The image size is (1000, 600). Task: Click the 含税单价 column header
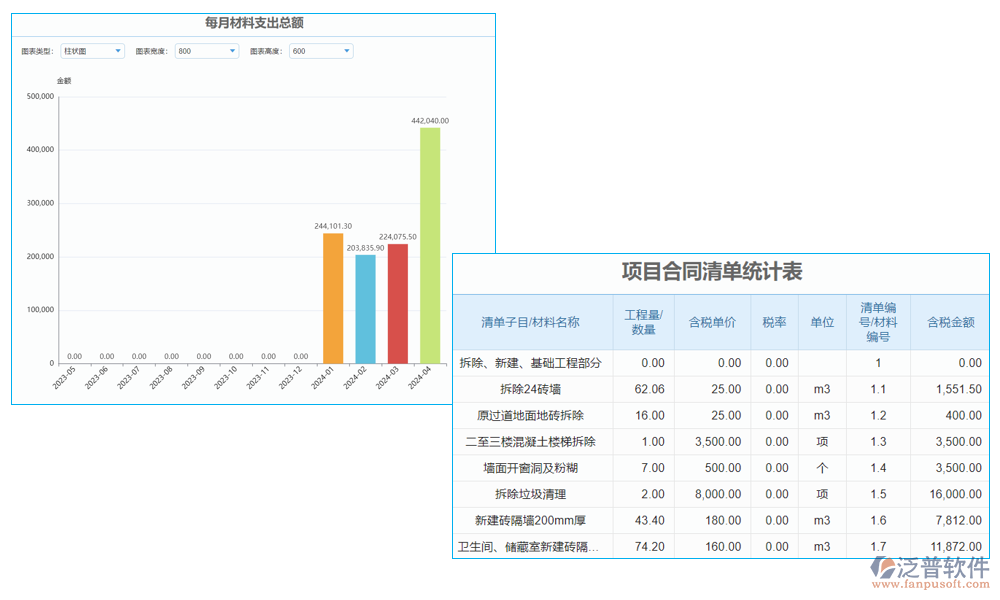(x=712, y=316)
